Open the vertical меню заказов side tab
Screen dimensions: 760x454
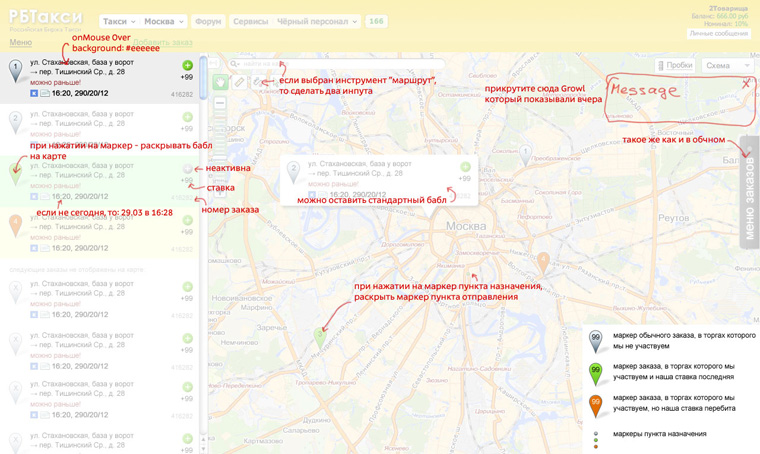point(749,192)
